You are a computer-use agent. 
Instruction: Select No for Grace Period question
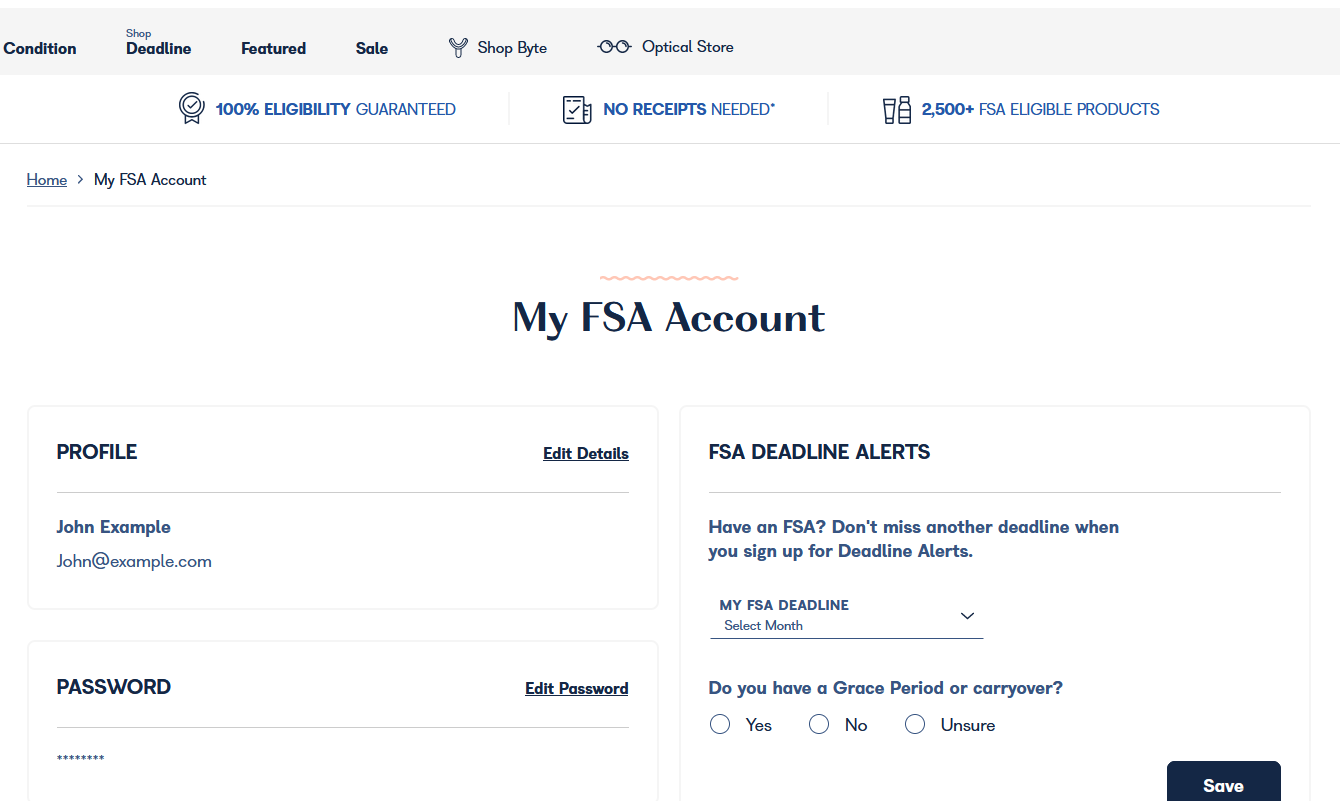819,724
